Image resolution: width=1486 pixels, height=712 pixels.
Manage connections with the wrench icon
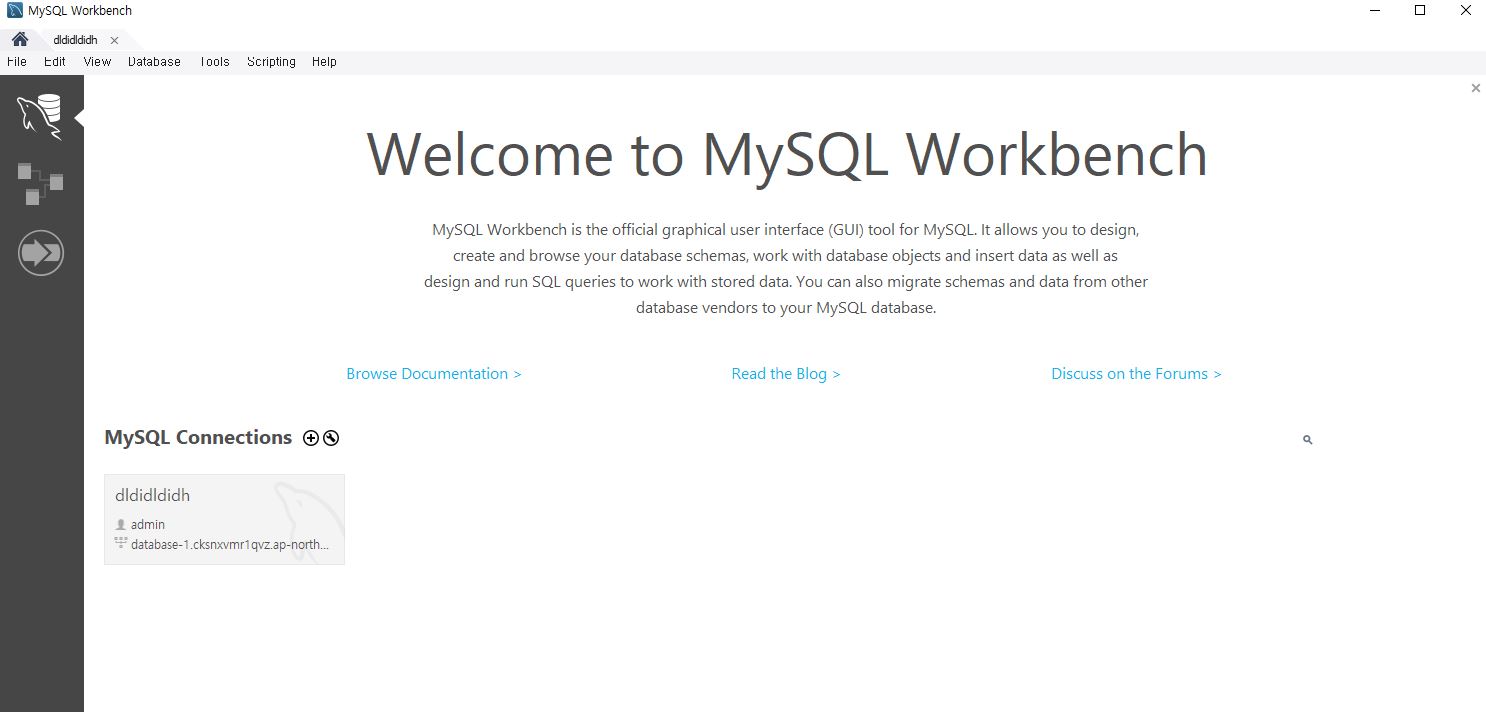[331, 438]
